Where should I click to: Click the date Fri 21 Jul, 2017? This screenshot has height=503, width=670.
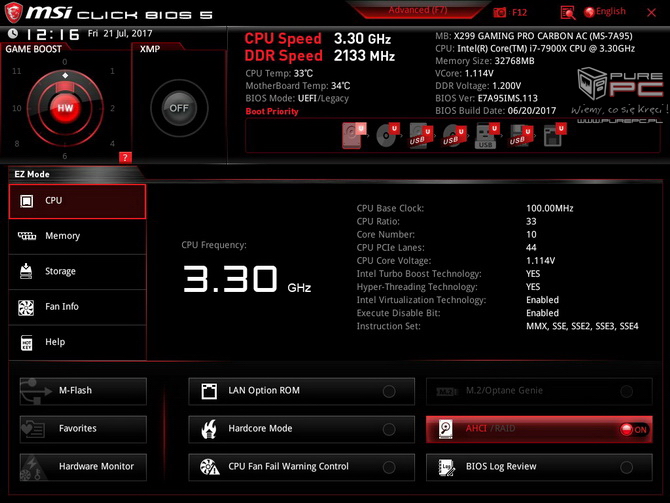pos(120,33)
